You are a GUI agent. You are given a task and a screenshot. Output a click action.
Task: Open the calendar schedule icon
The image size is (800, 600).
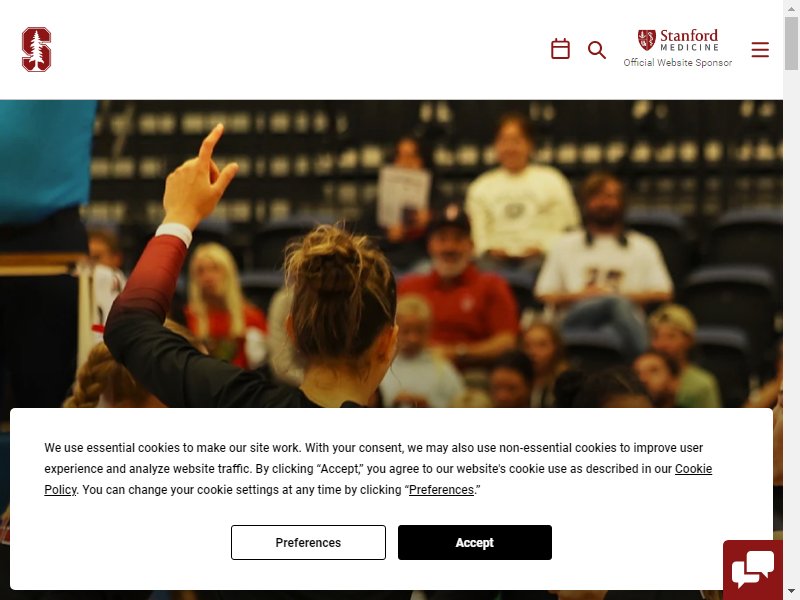[560, 49]
